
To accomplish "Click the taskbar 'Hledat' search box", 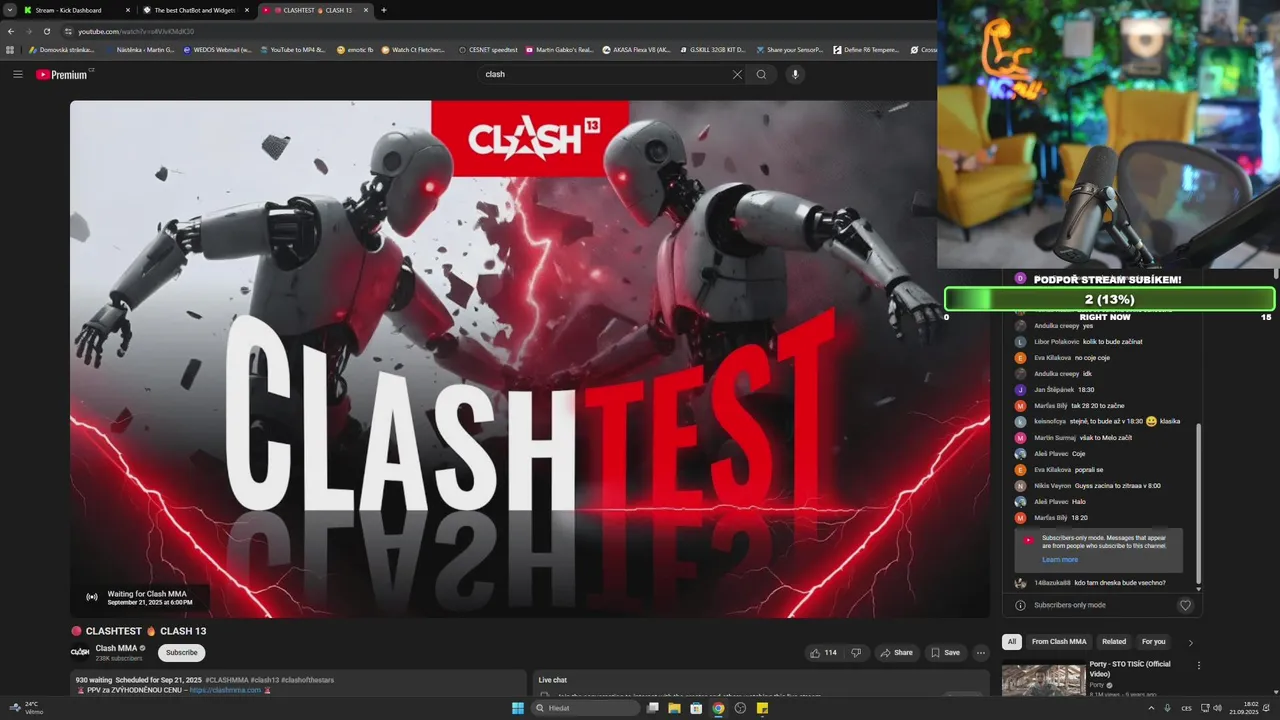I will click(585, 708).
